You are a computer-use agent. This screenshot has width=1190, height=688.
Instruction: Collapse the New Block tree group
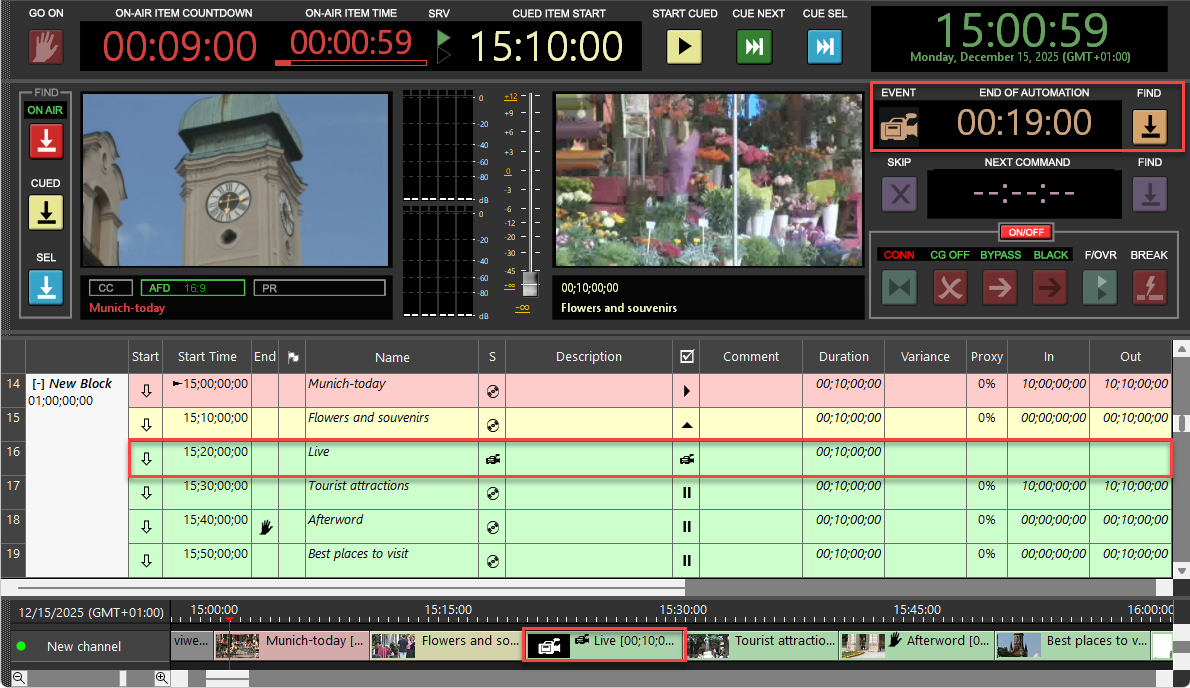pyautogui.click(x=38, y=384)
